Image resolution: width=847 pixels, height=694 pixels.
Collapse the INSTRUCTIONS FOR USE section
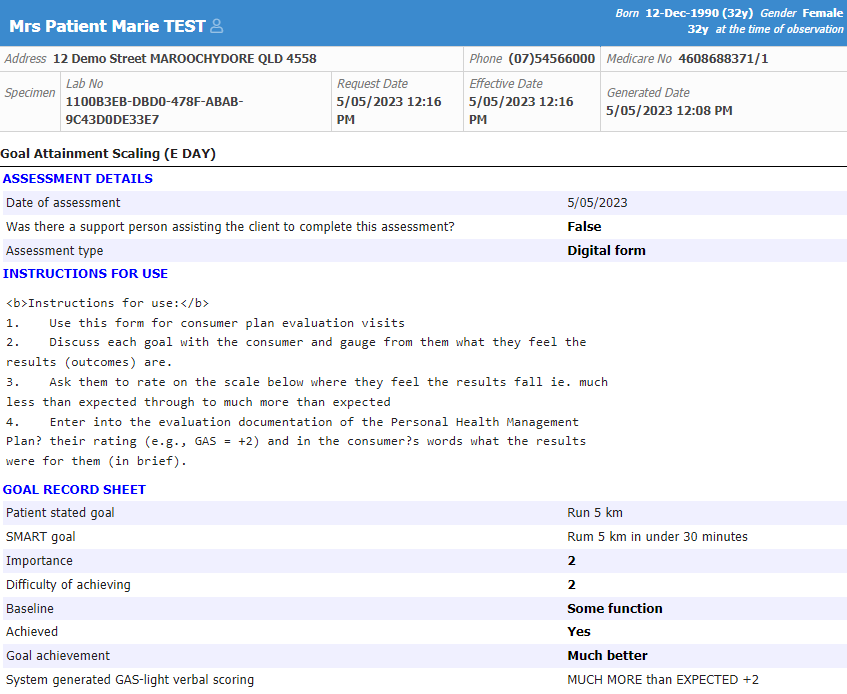(x=85, y=273)
